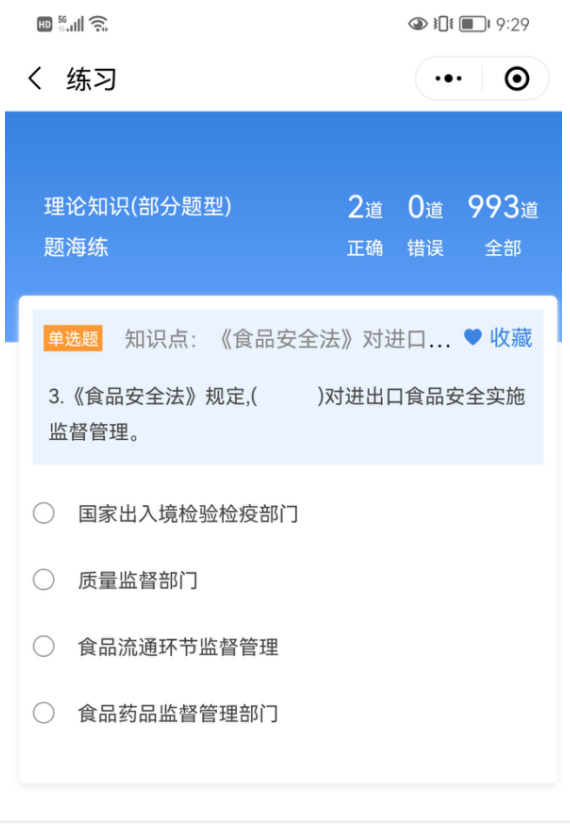Viewport: 570px width, 824px height.
Task: Tap the mini program close target icon
Action: click(x=517, y=79)
